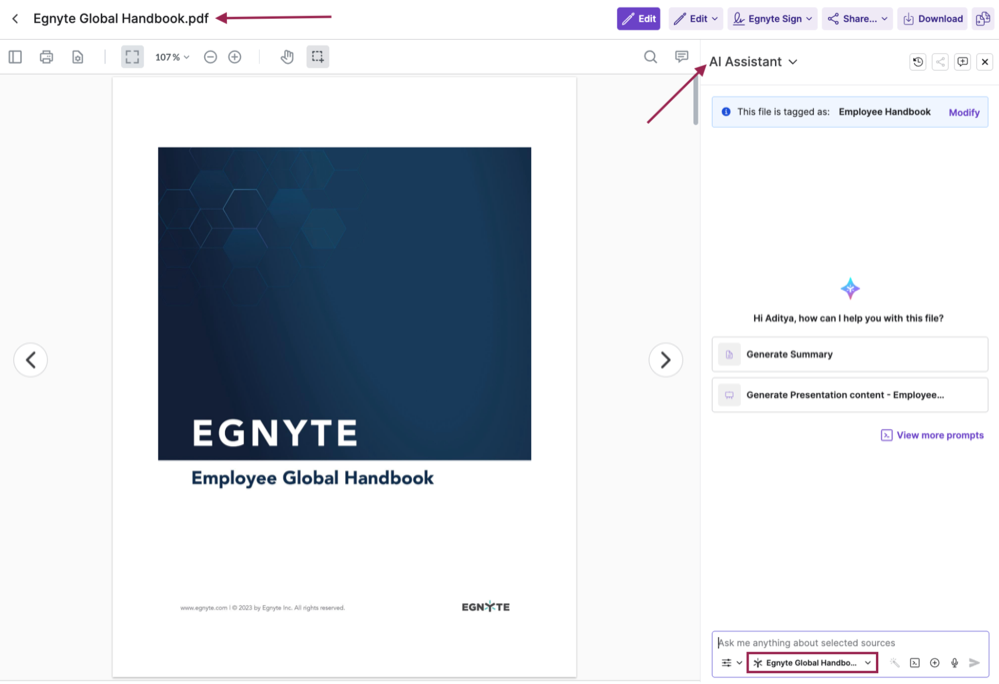Toggle the sidebar panel icon
999x684 pixels.
15,57
